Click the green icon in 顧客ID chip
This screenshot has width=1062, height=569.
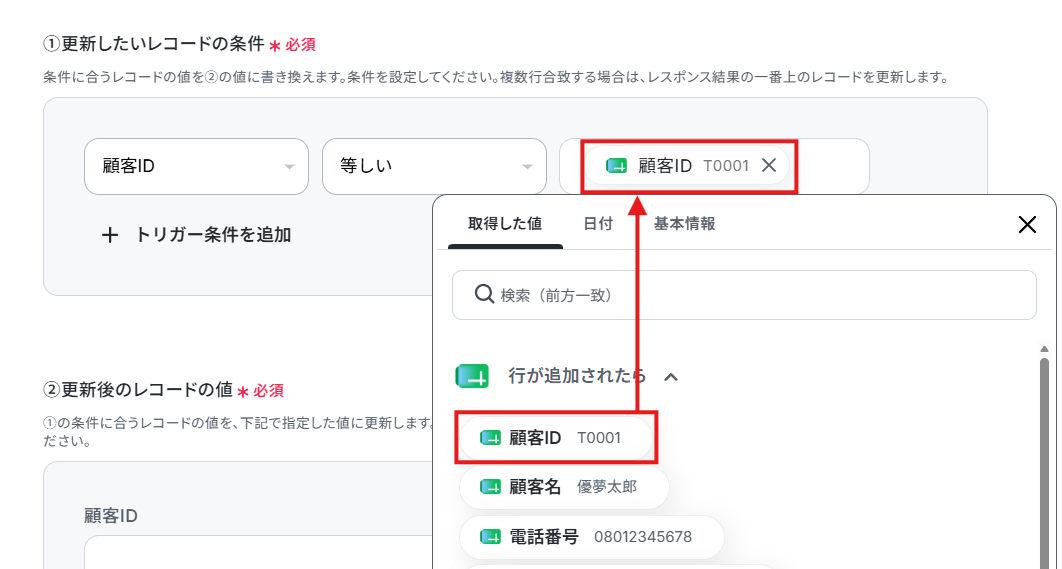coord(616,166)
